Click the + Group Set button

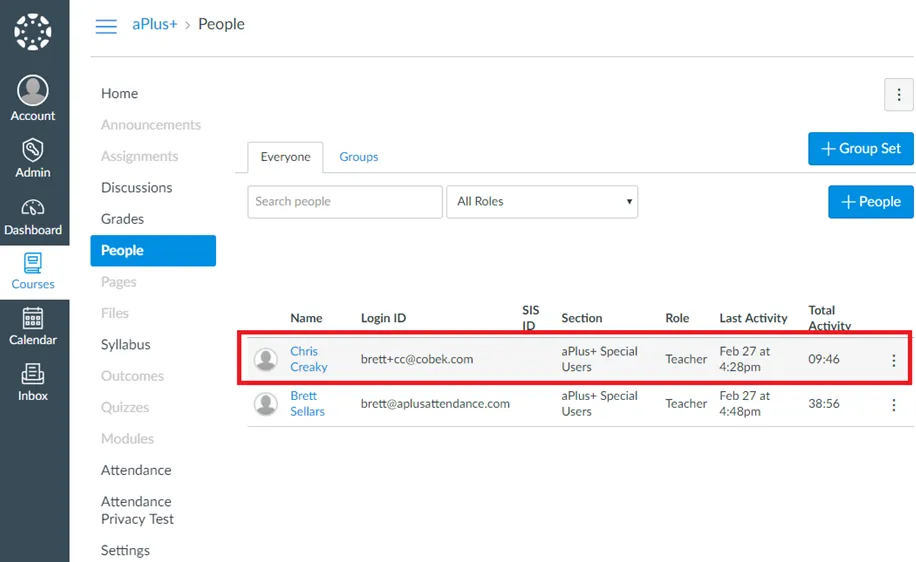click(x=861, y=148)
